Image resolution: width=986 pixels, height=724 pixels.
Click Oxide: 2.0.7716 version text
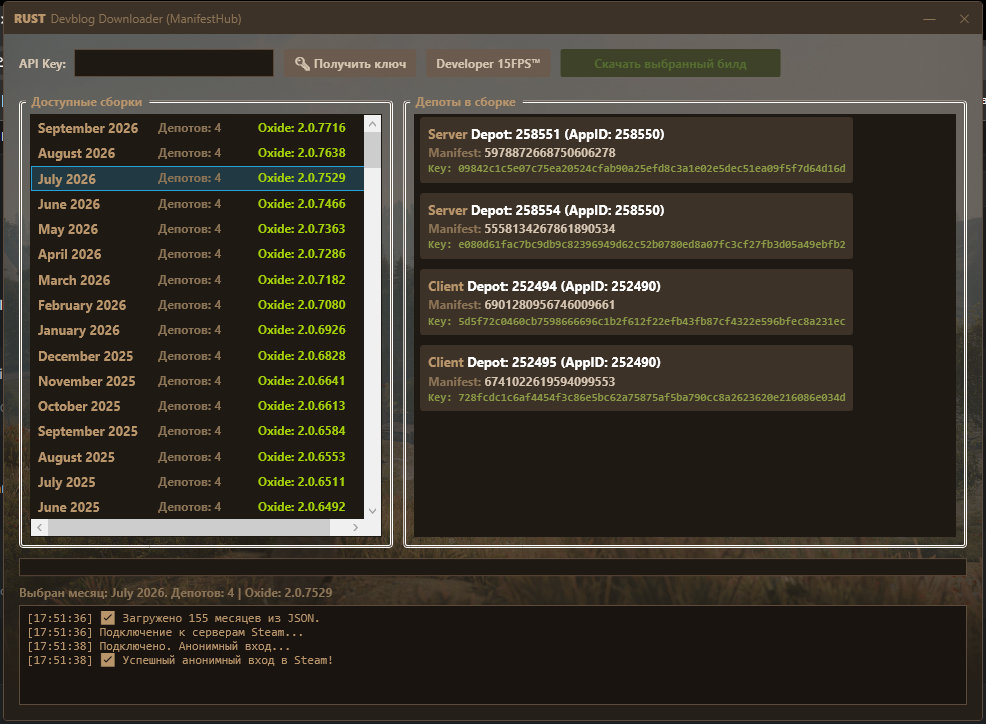click(x=302, y=128)
